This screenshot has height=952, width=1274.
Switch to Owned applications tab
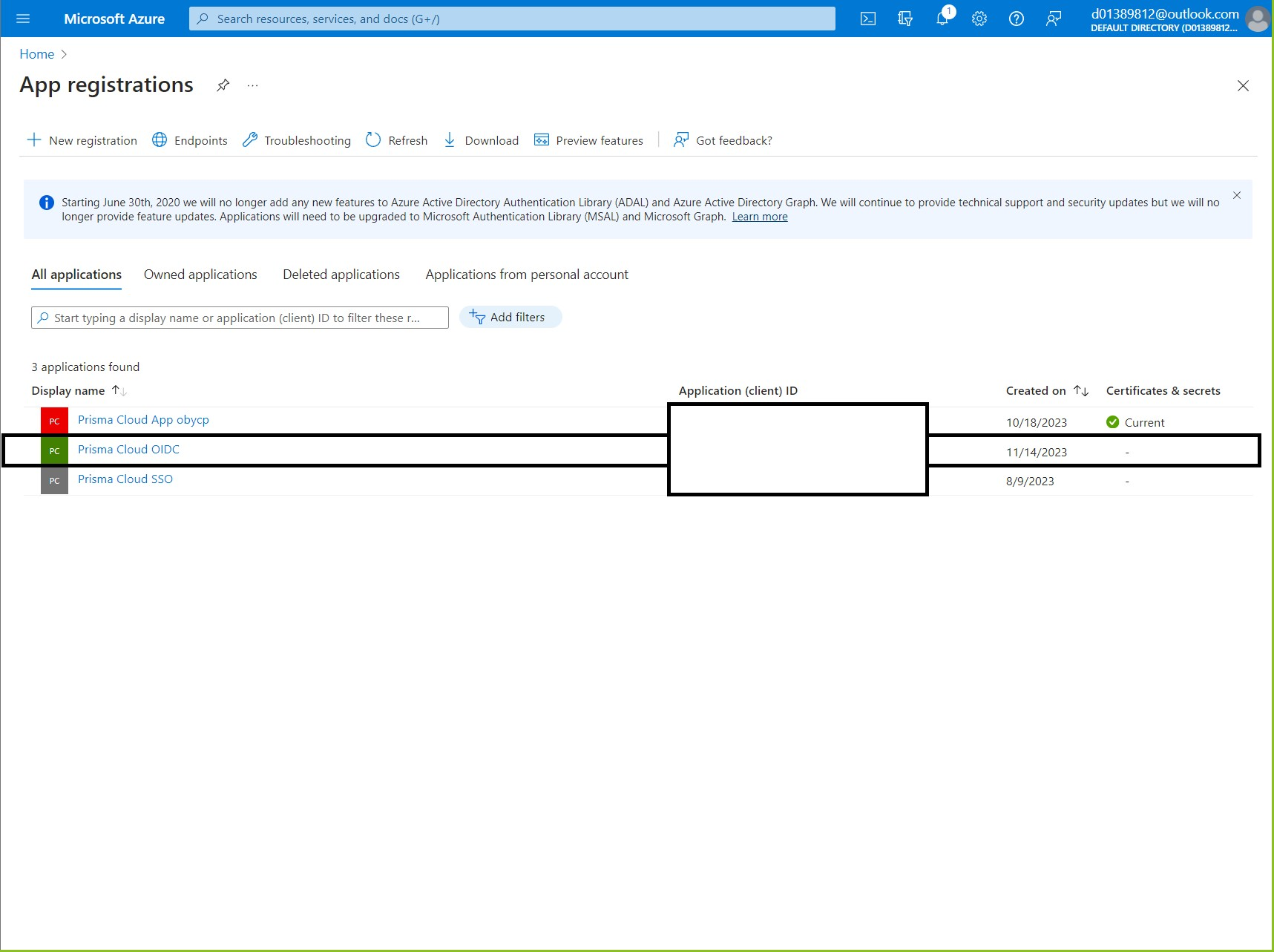(x=200, y=275)
